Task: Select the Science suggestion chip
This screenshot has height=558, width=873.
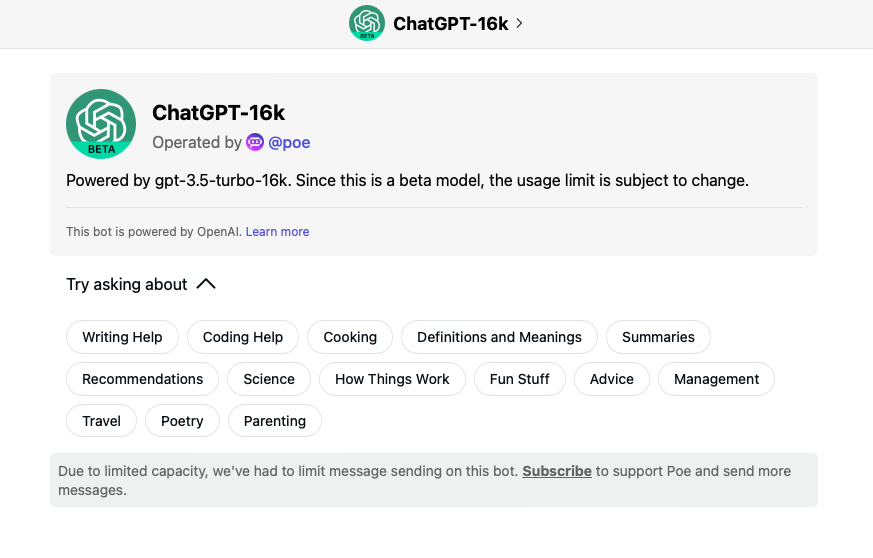Action: tap(269, 379)
